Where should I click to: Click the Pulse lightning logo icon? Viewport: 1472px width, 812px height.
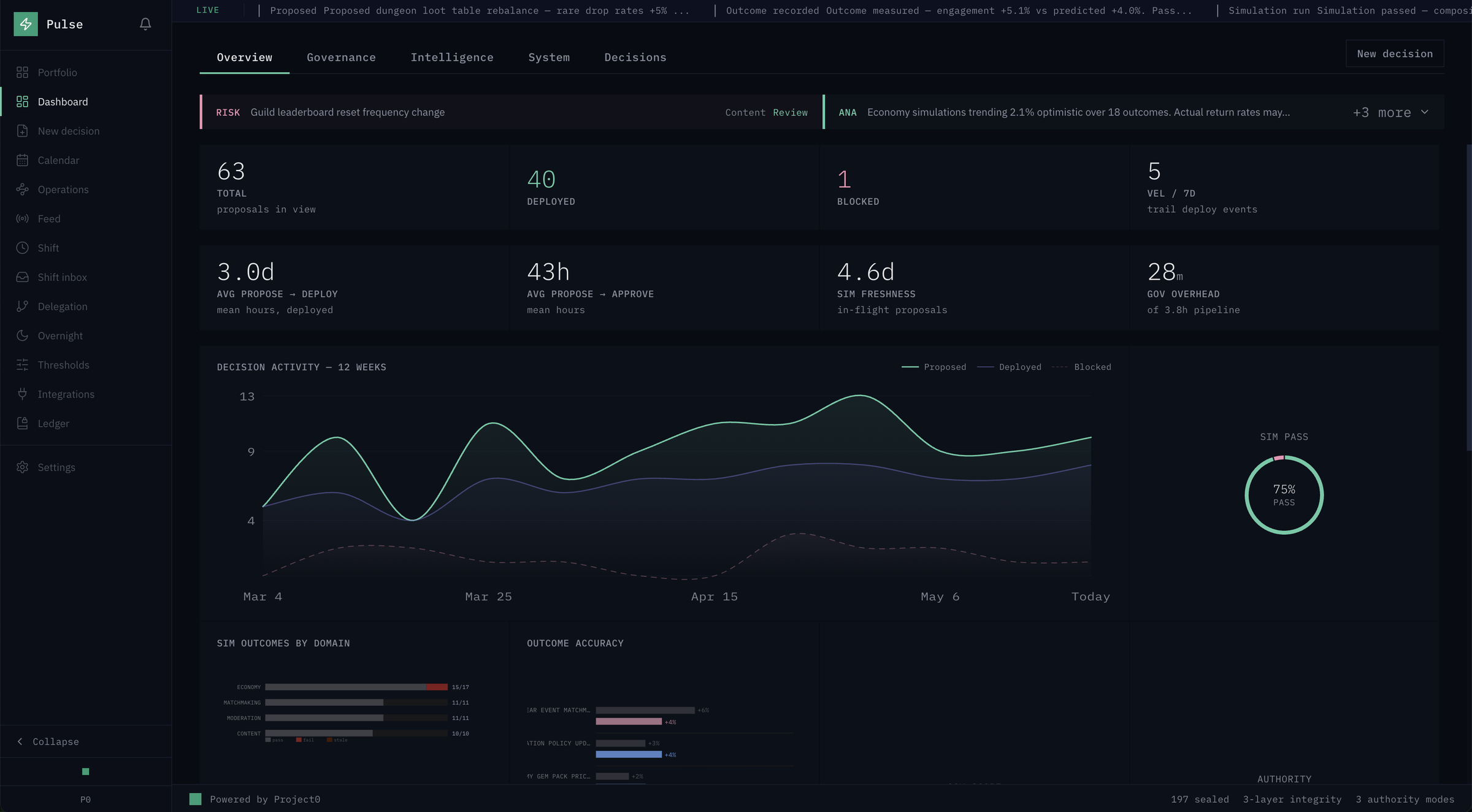(26, 24)
